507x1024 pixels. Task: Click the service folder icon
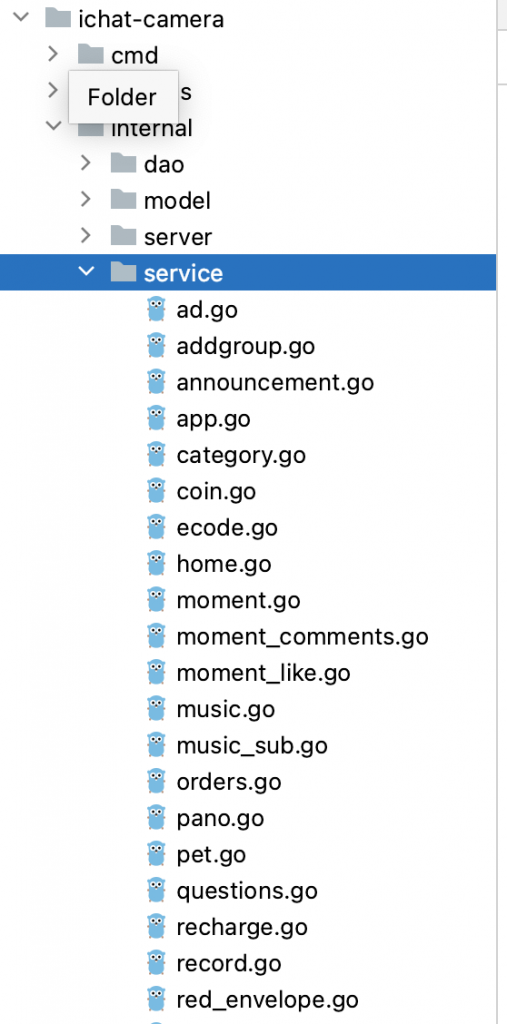point(123,272)
